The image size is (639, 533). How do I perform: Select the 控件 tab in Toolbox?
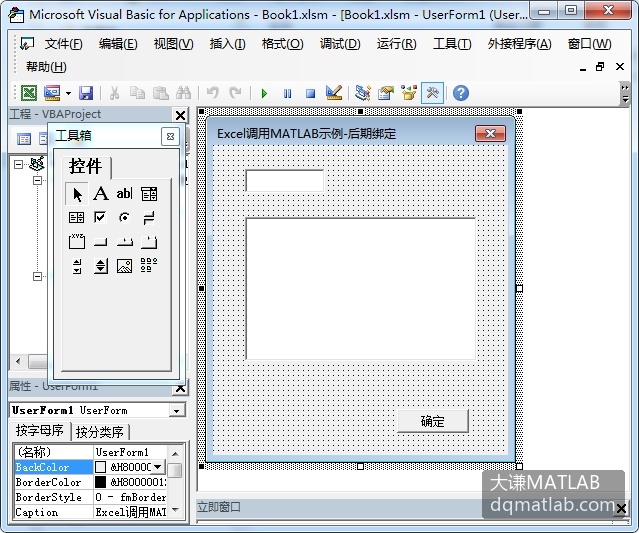pos(86,166)
